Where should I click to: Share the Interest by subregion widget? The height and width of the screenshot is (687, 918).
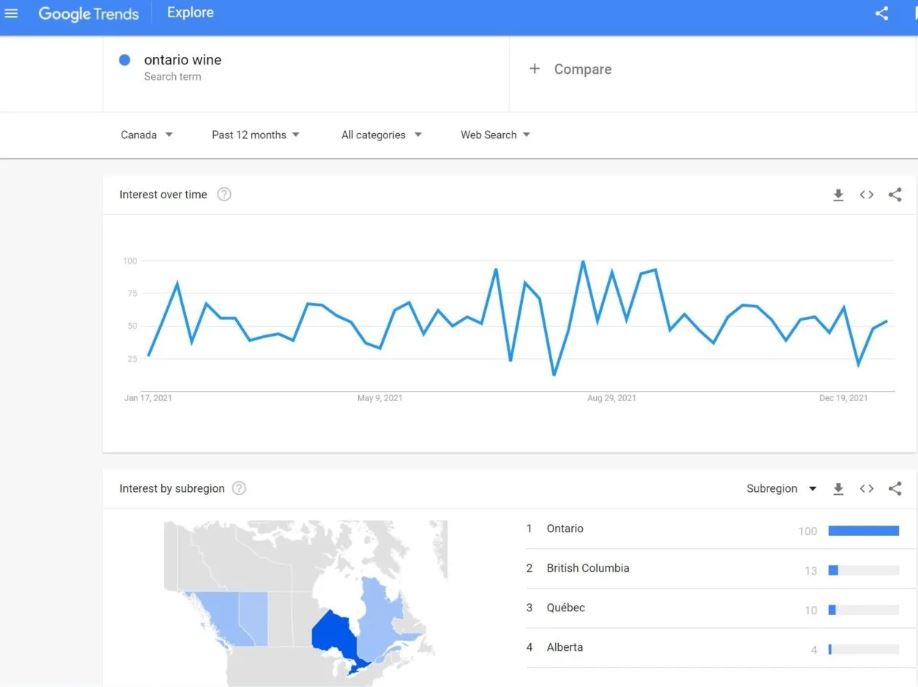(895, 489)
